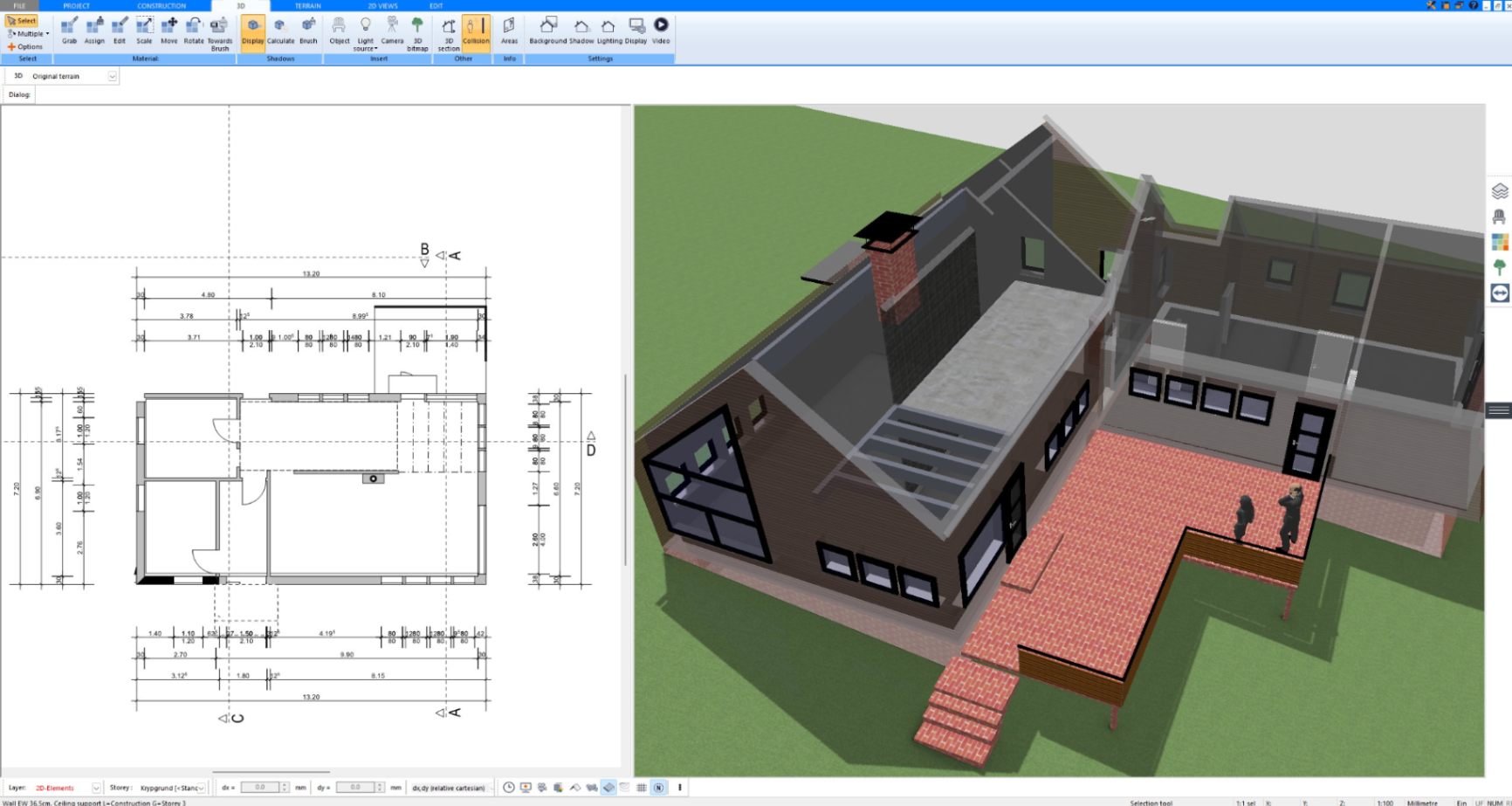
Task: Select the Grab material tool
Action: (69, 30)
